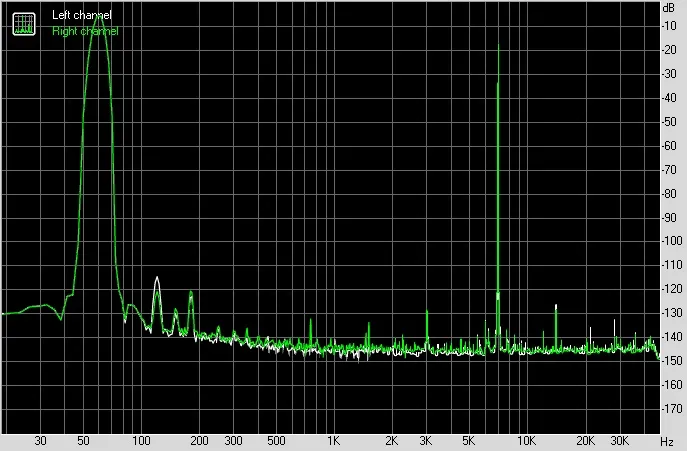Click the "300" Hz frequency label
Screen dimensions: 687x451
click(234, 441)
